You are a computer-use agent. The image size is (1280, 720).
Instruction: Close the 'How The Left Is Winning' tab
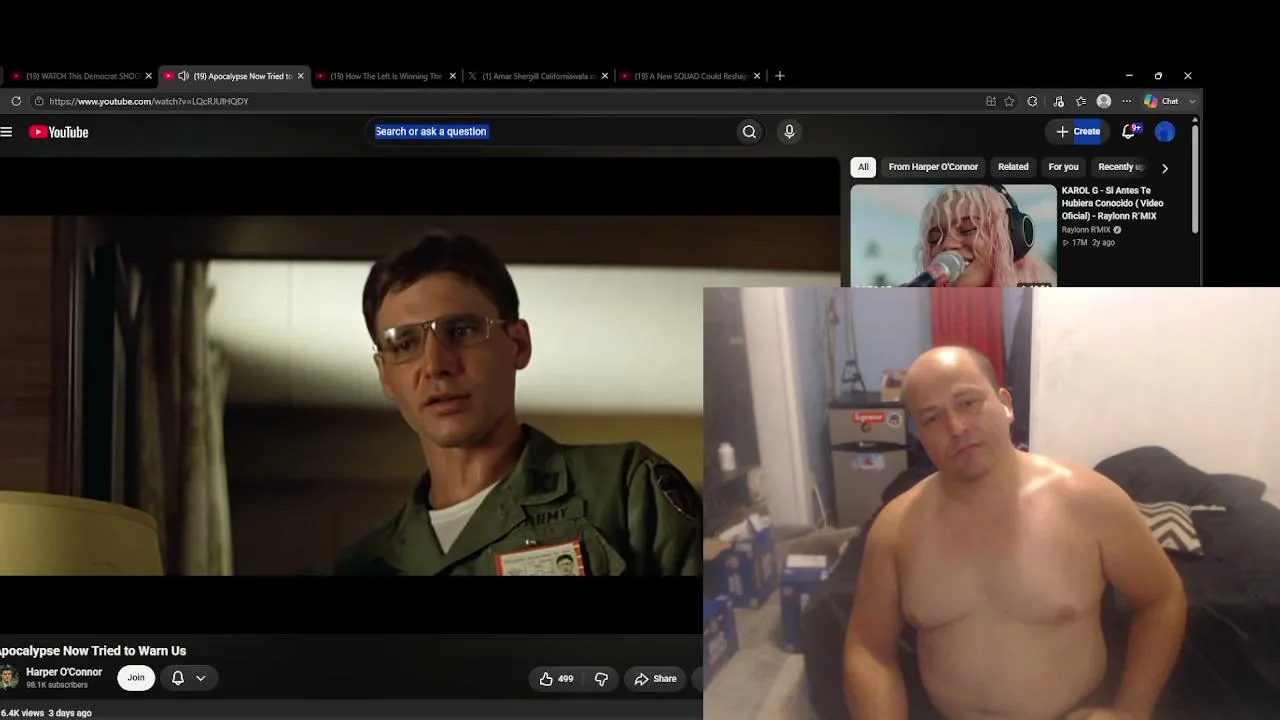point(453,76)
